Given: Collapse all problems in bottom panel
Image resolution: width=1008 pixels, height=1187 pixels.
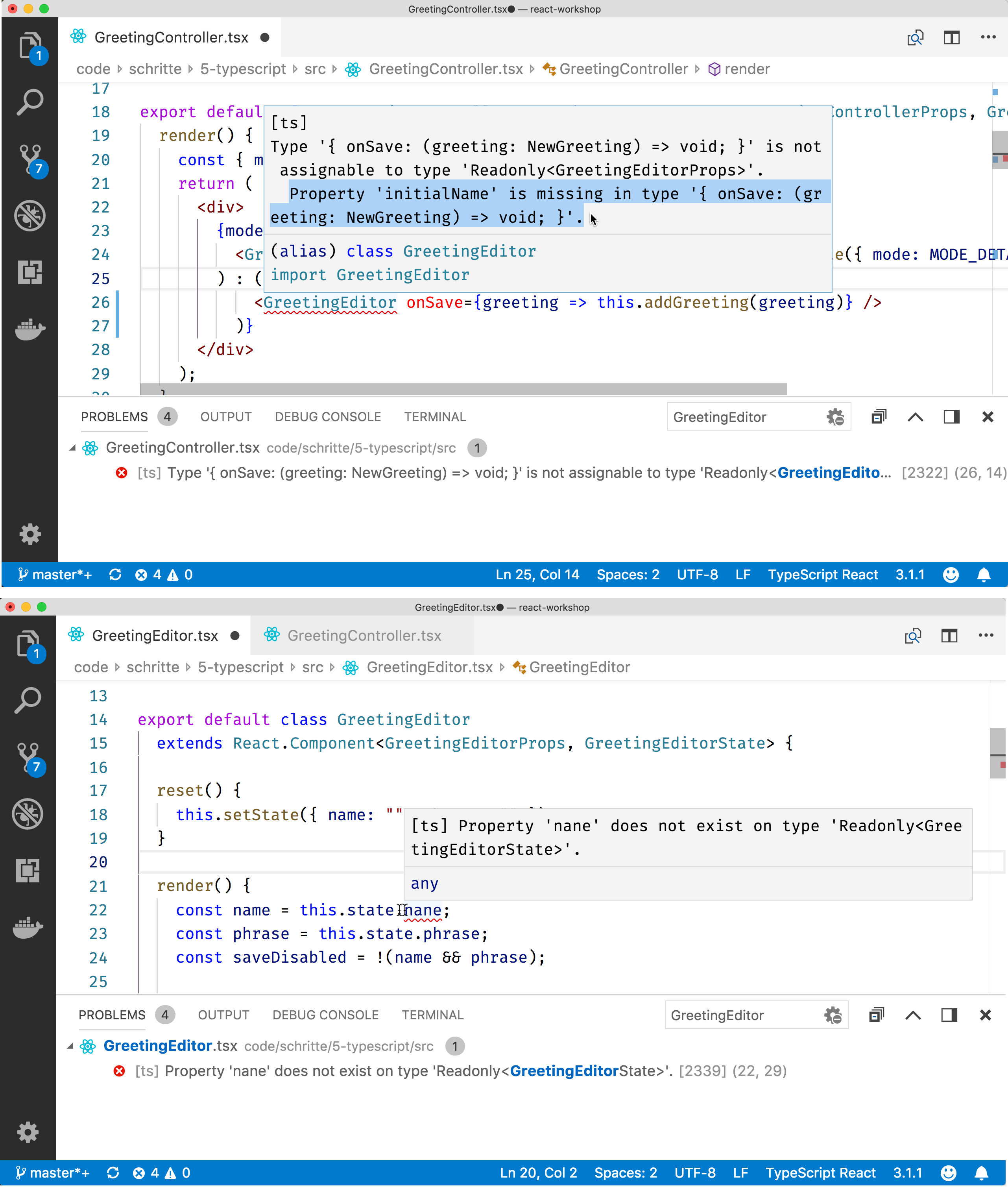Looking at the screenshot, I should 877,1015.
